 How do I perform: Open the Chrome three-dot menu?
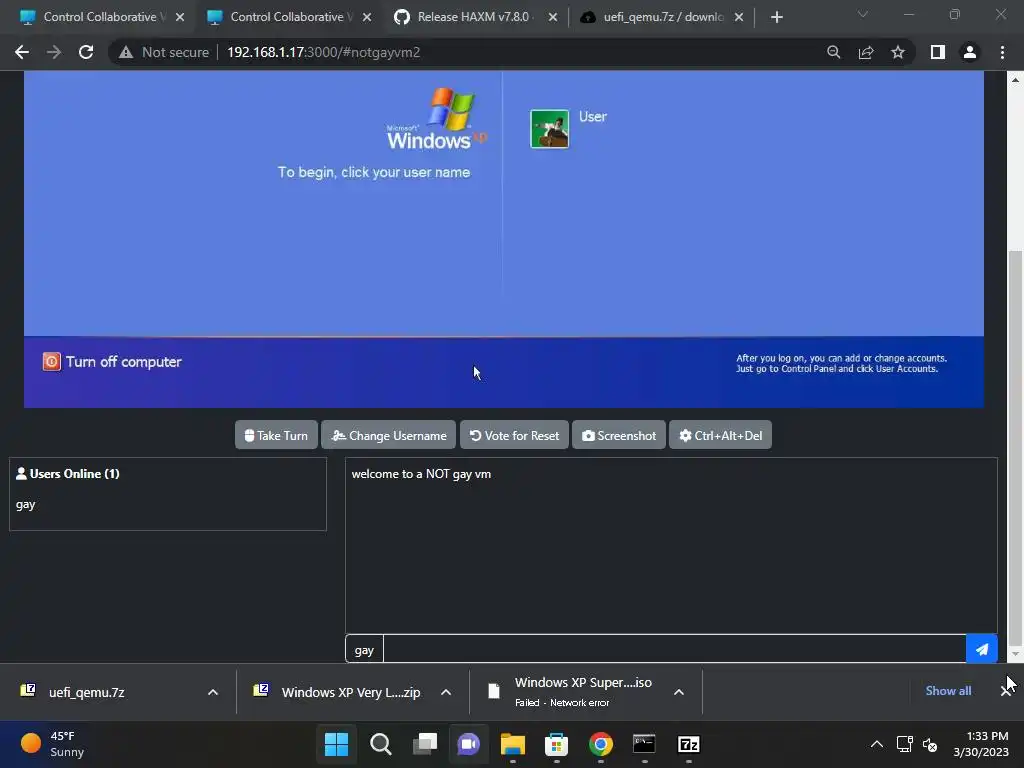1002,52
